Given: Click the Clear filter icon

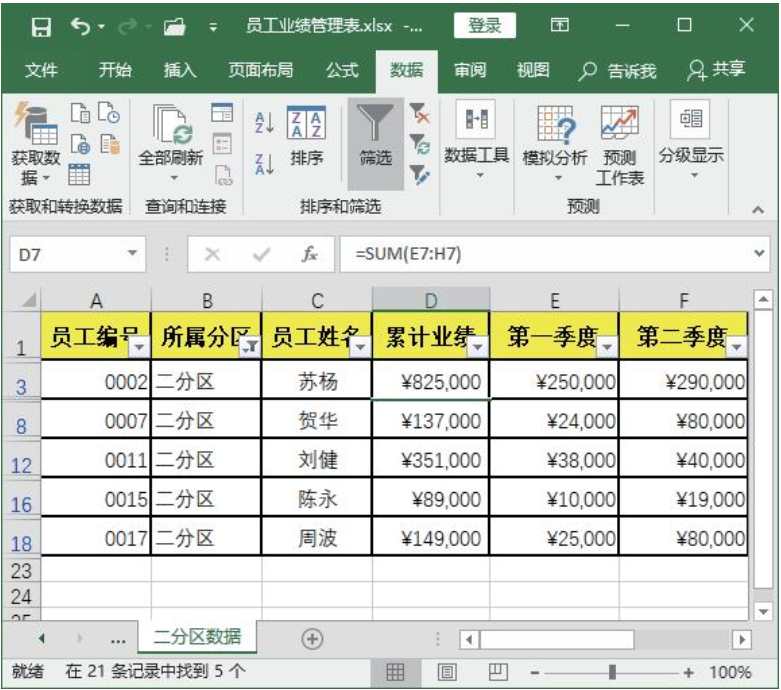Looking at the screenshot, I should click(420, 113).
